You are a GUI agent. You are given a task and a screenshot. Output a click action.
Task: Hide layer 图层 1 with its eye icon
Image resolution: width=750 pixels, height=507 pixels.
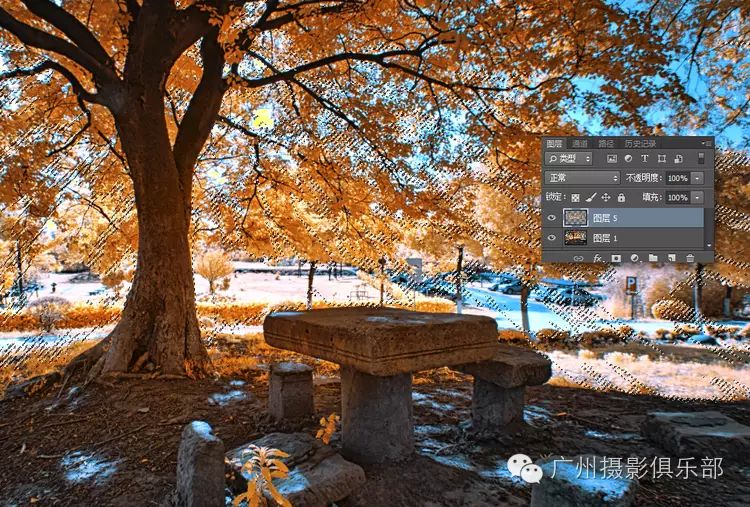[x=552, y=238]
